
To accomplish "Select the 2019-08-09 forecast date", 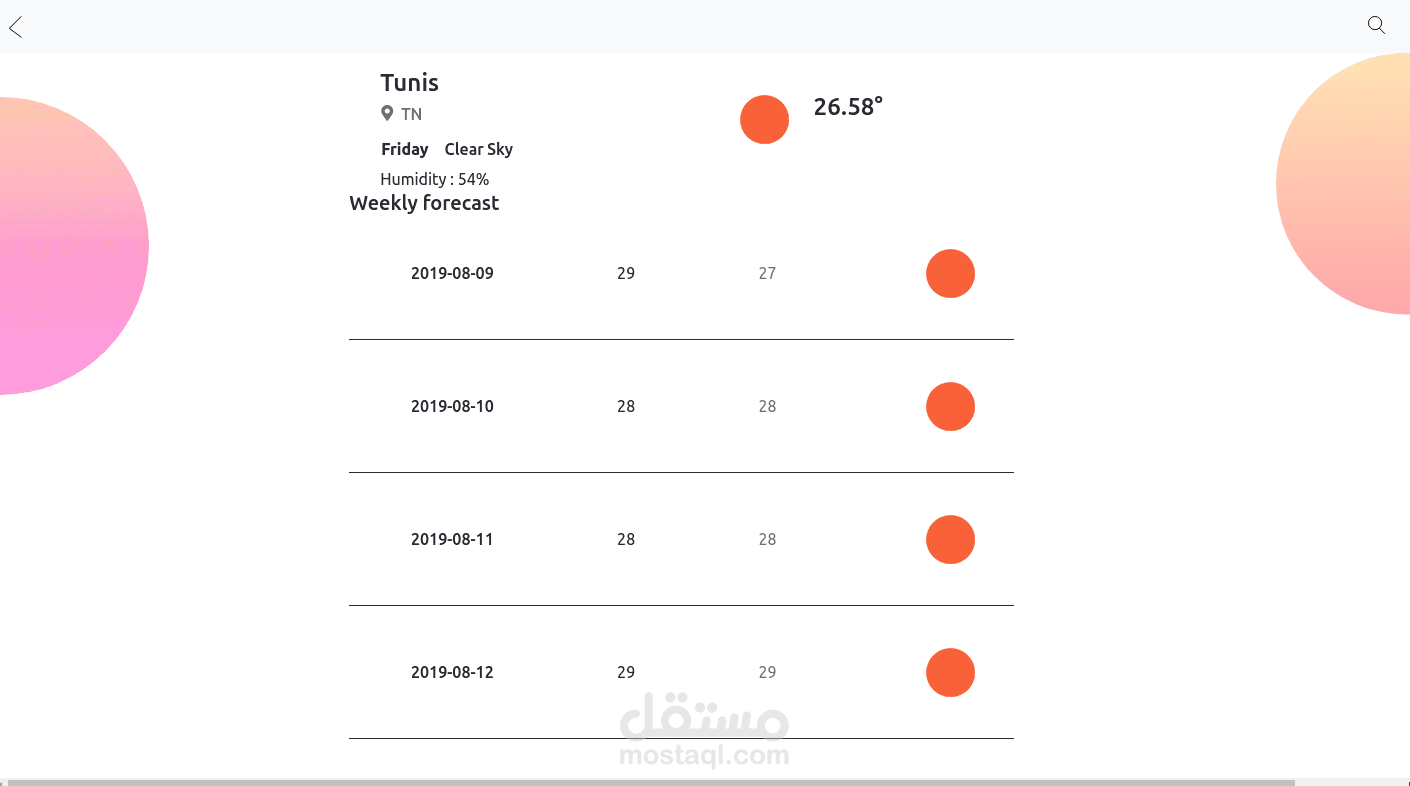I will 452,274.
